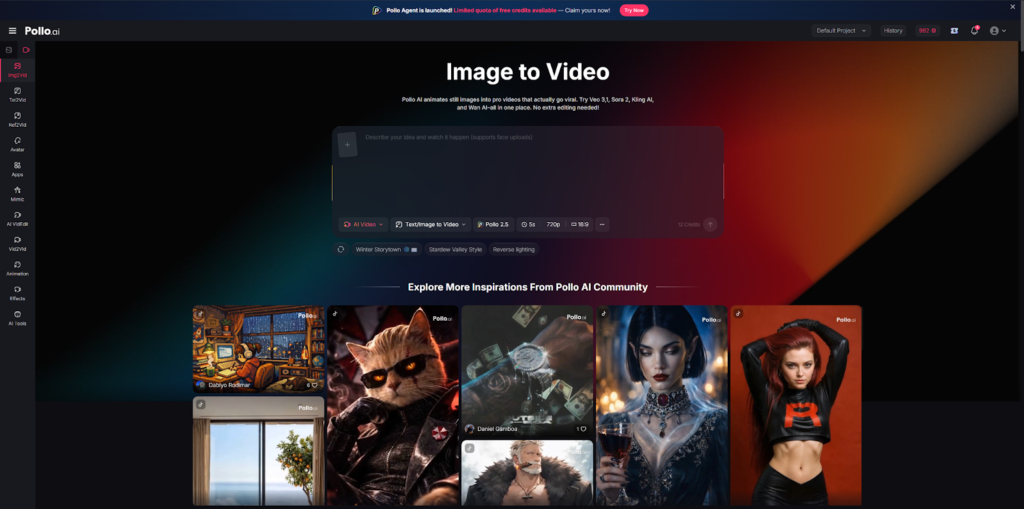Viewport: 1024px width, 509px height.
Task: Open the Txt2Vid sidebar tool
Action: [17, 95]
